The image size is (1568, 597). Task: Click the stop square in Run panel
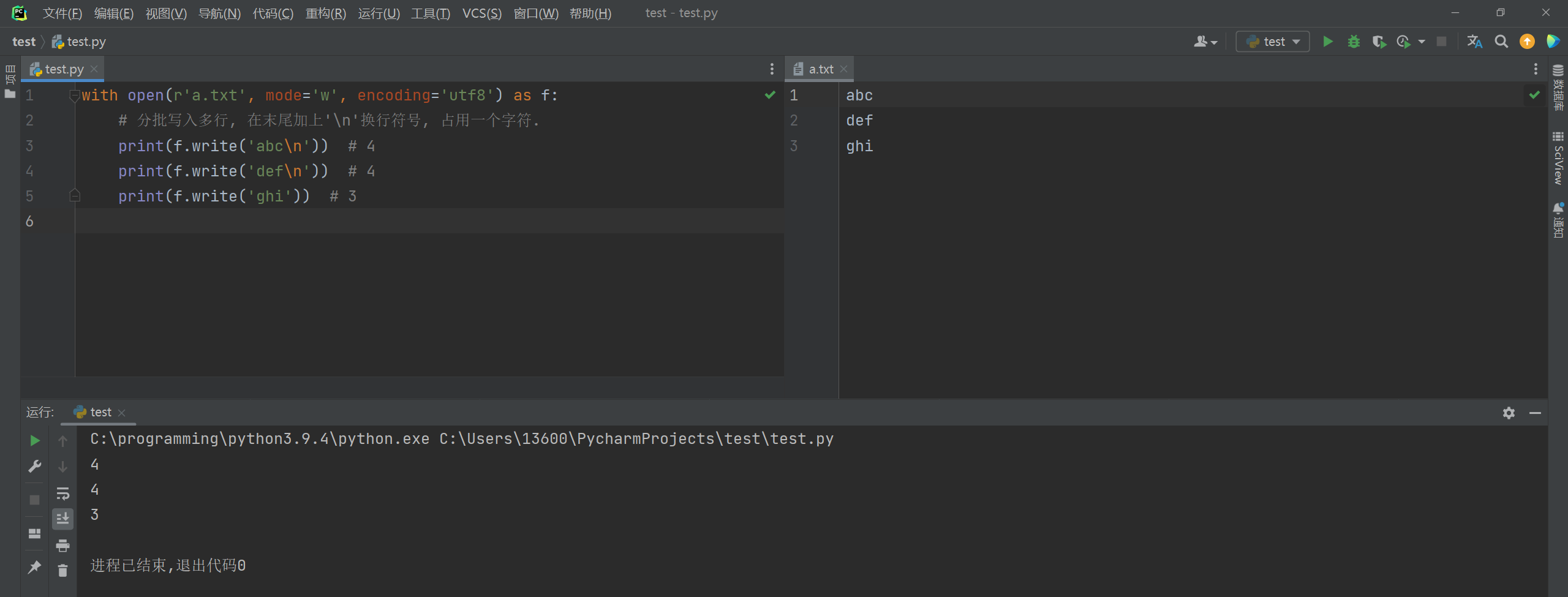(x=35, y=500)
